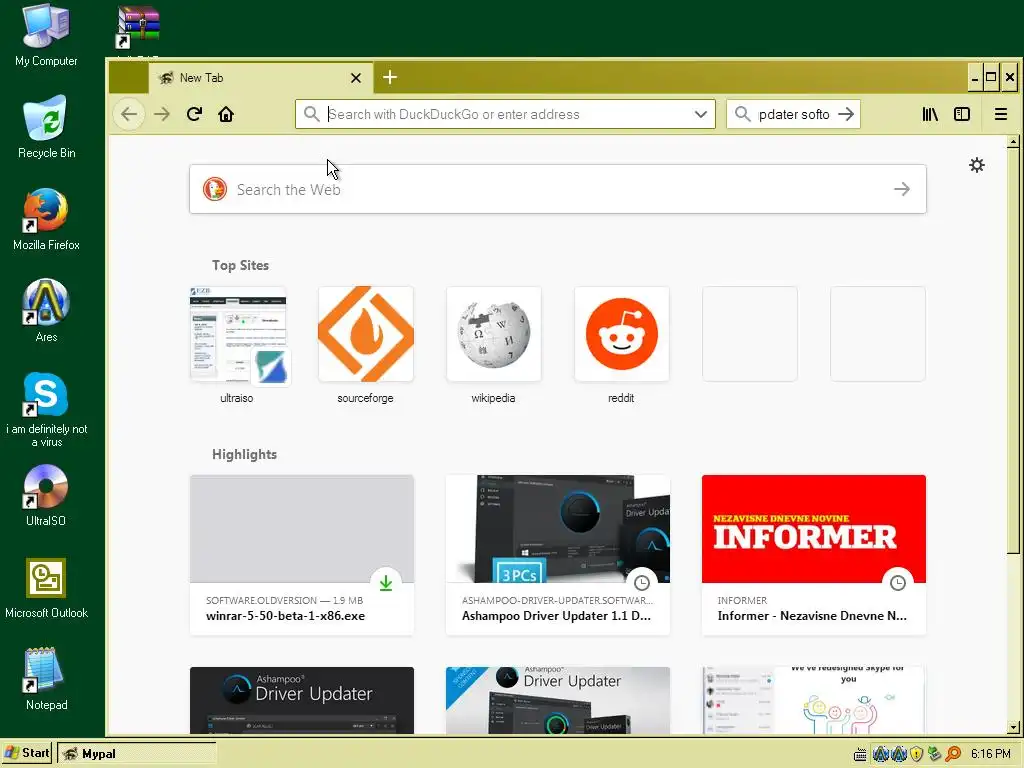Select the Ares desktop shortcut
This screenshot has width=1024, height=768.
tap(46, 311)
